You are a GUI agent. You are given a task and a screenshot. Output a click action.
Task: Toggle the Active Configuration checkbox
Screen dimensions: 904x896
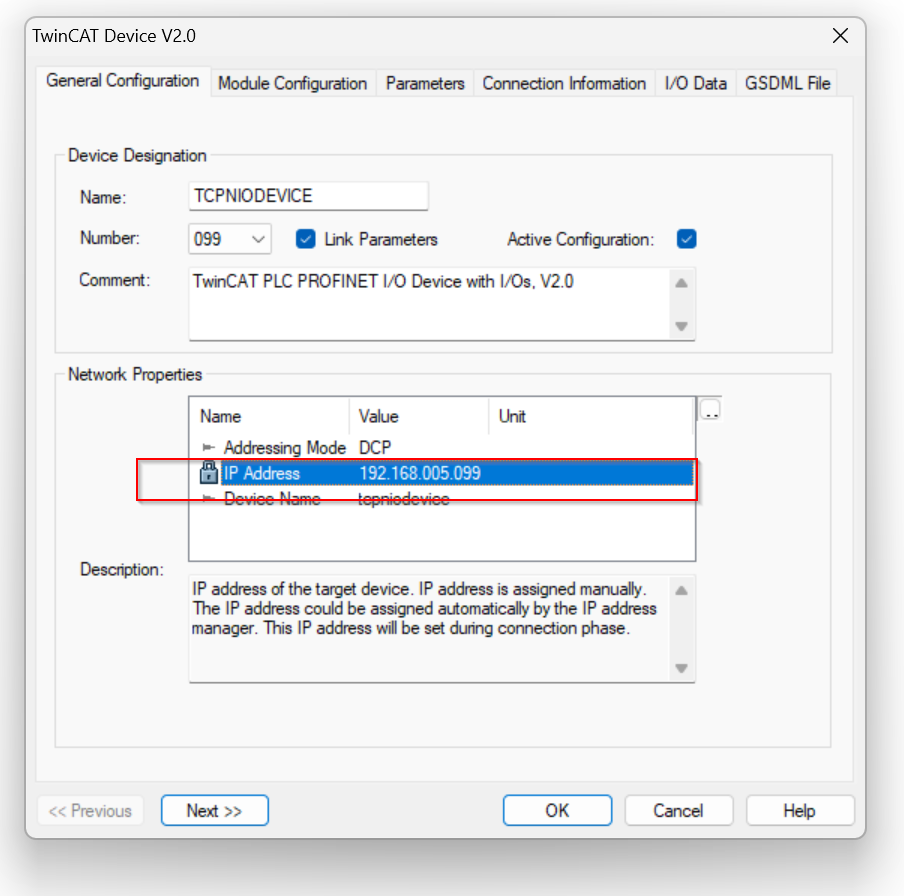click(x=686, y=239)
